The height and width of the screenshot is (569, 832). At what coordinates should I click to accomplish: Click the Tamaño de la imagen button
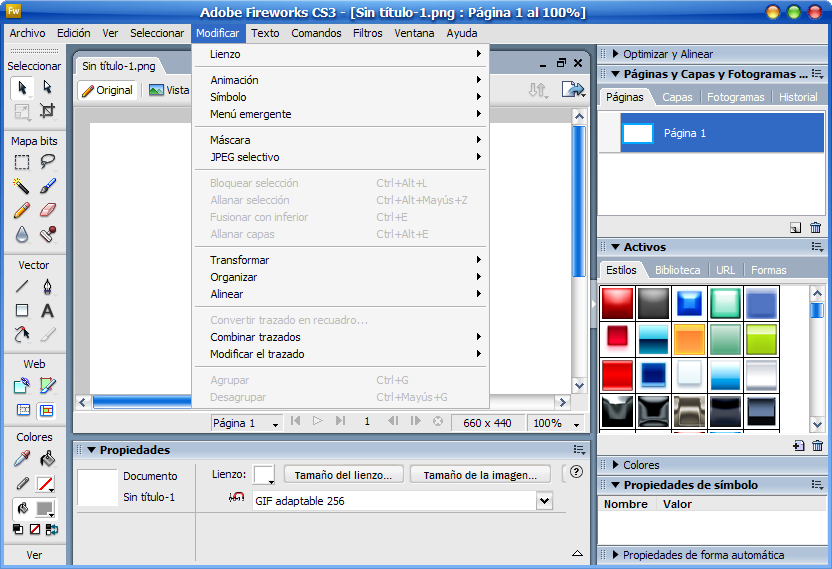pyautogui.click(x=480, y=475)
